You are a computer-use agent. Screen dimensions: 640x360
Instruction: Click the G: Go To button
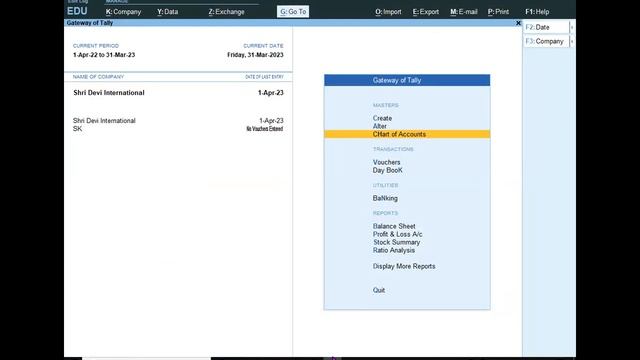click(293, 12)
